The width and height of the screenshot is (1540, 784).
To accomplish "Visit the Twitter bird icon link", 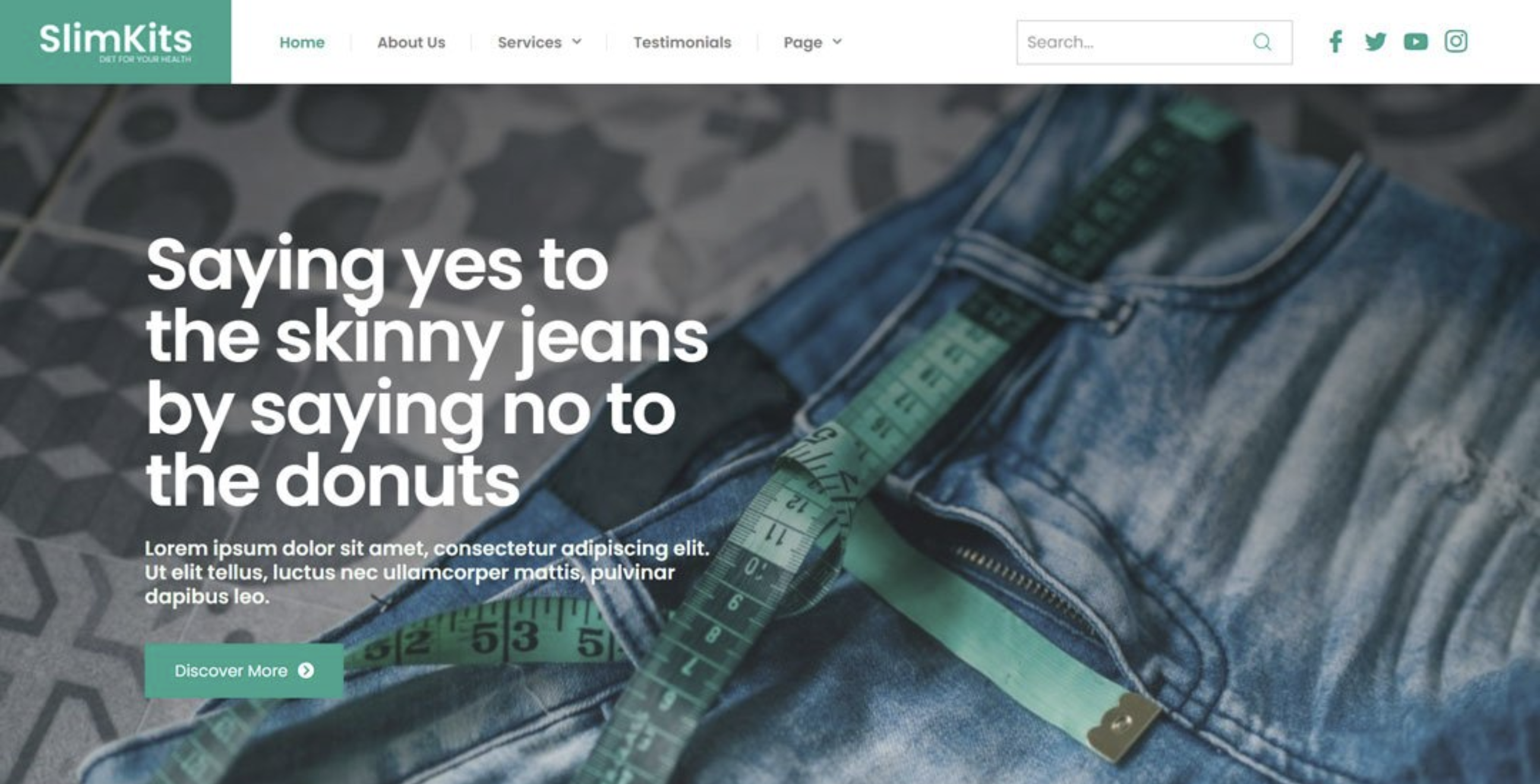I will 1375,42.
